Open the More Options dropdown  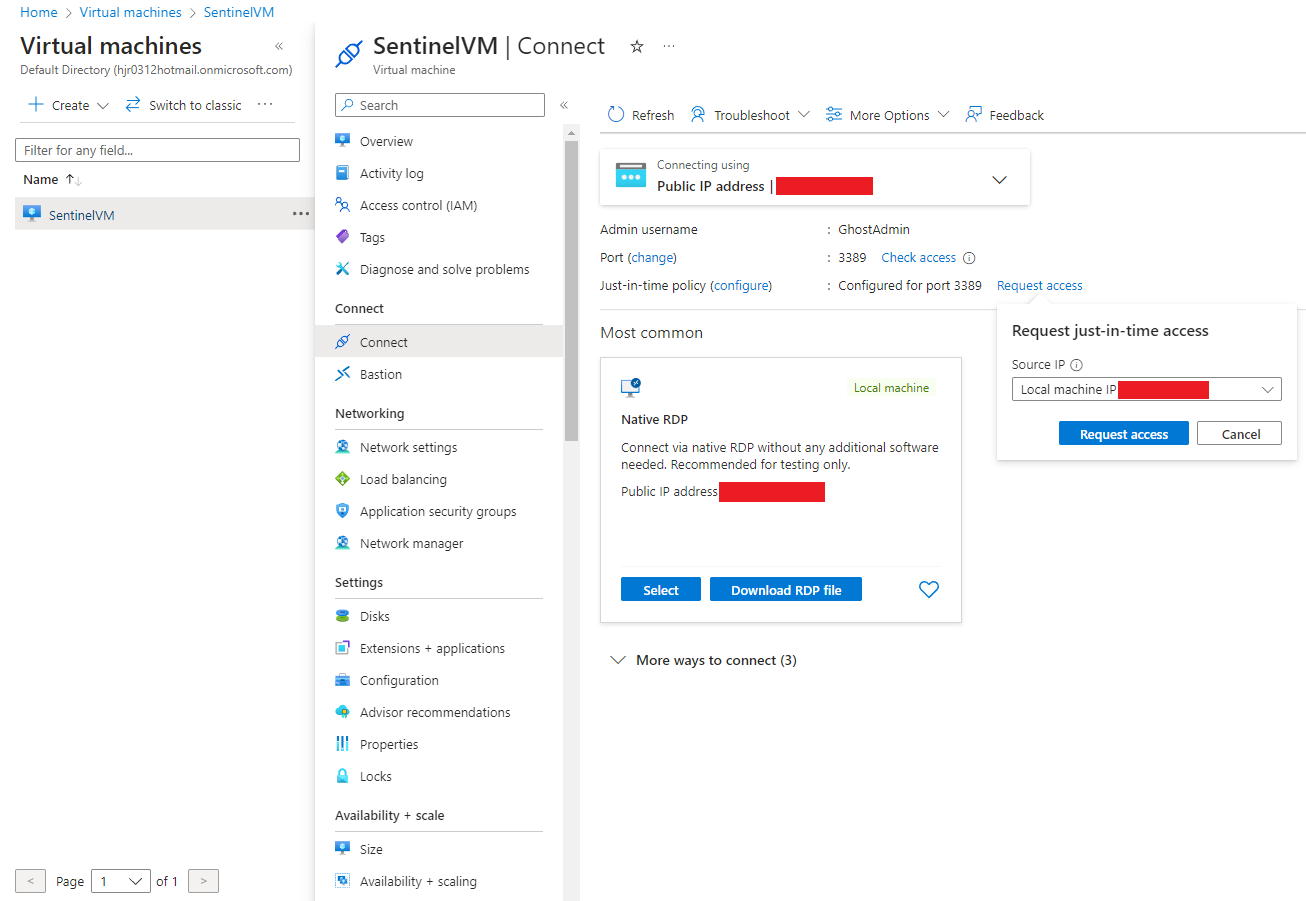(x=887, y=115)
